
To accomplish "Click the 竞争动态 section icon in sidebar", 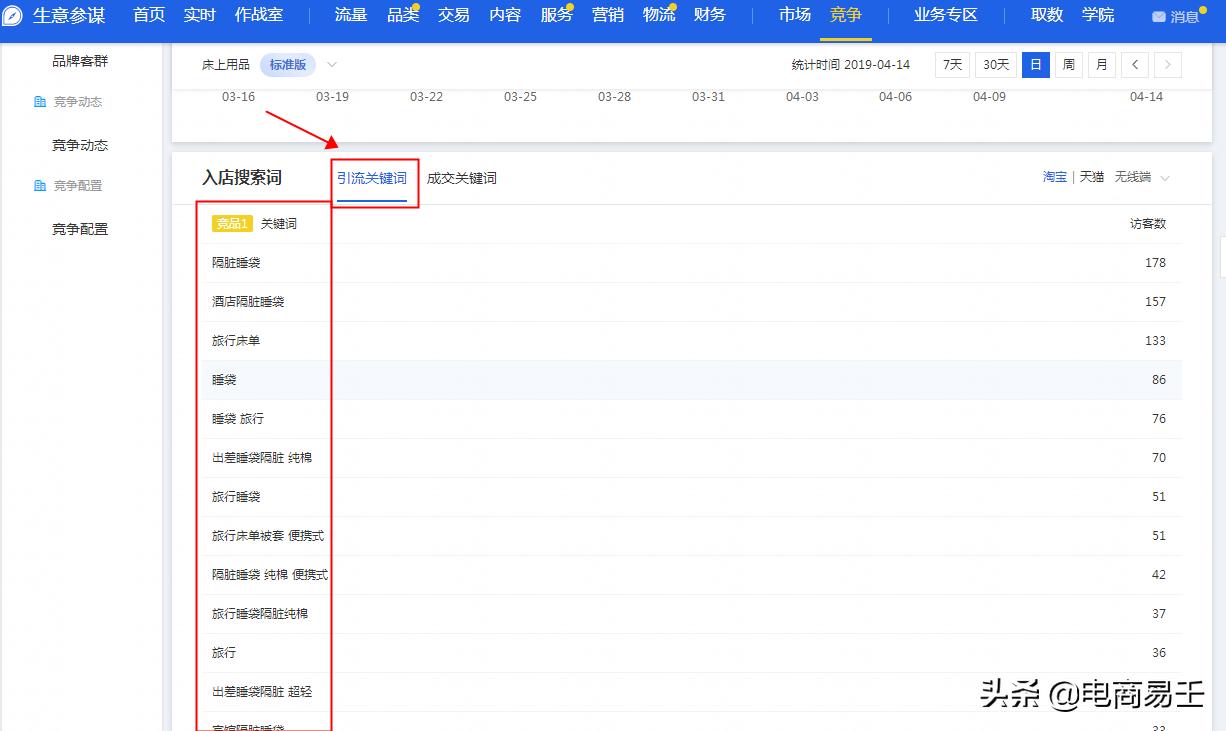I will [40, 102].
